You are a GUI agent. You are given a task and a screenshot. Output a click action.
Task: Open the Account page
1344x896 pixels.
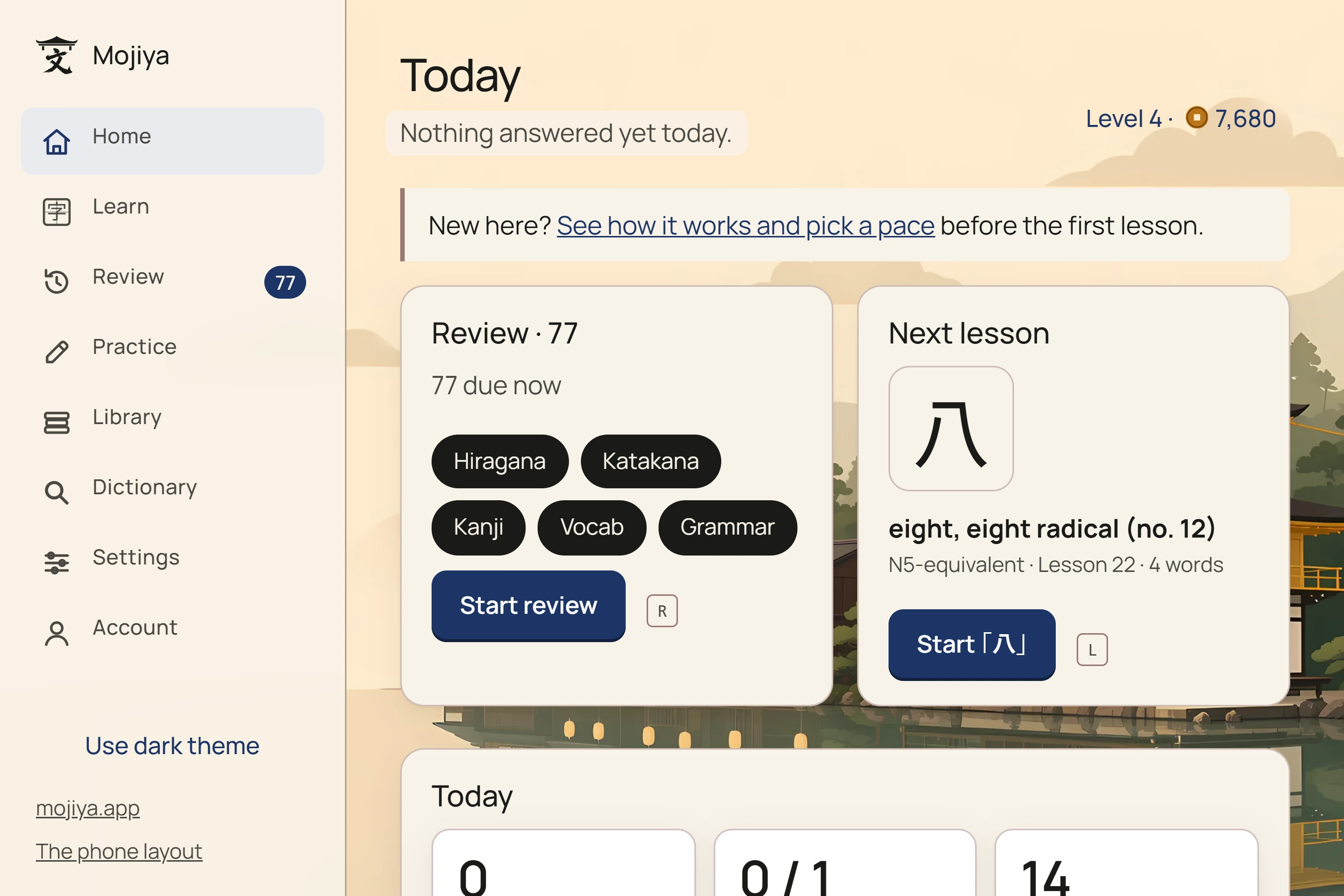pyautogui.click(x=173, y=633)
